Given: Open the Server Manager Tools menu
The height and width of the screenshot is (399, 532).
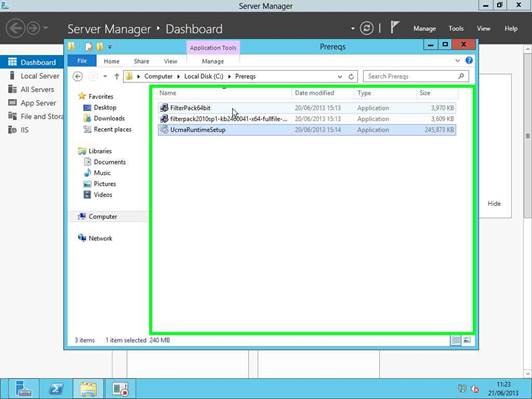Looking at the screenshot, I should [456, 28].
